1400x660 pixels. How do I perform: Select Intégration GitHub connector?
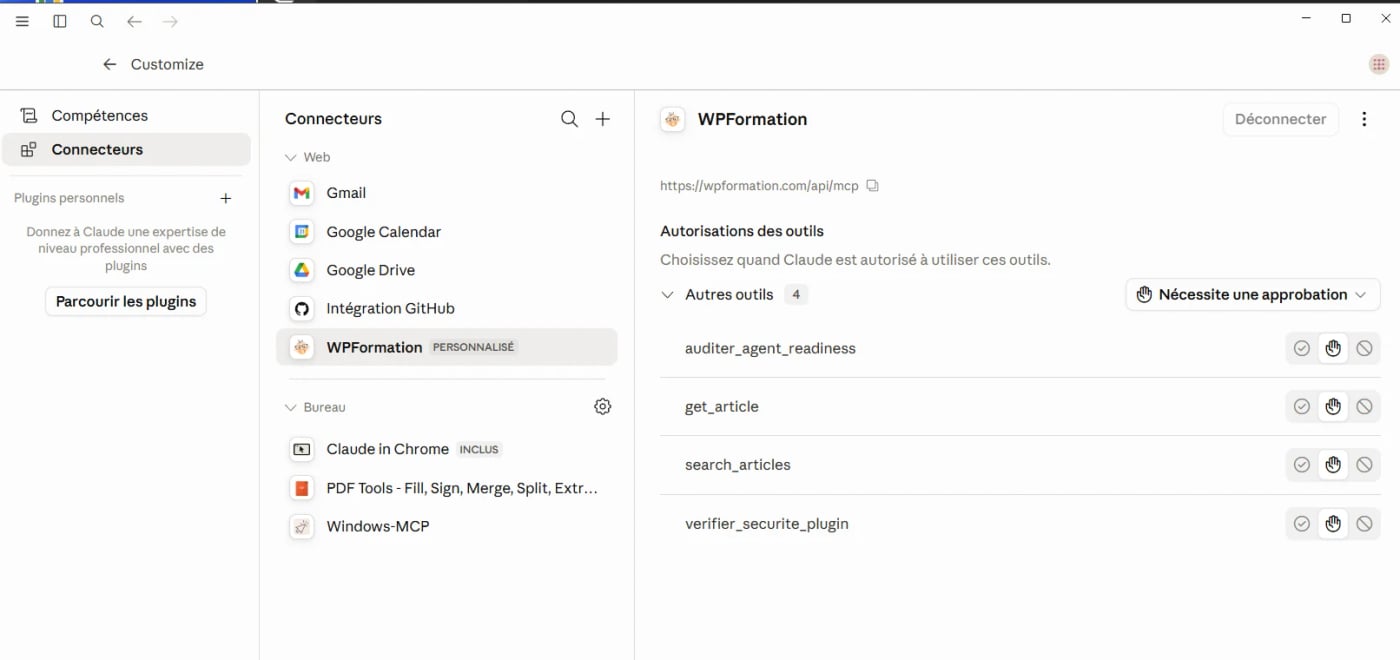tap(447, 309)
